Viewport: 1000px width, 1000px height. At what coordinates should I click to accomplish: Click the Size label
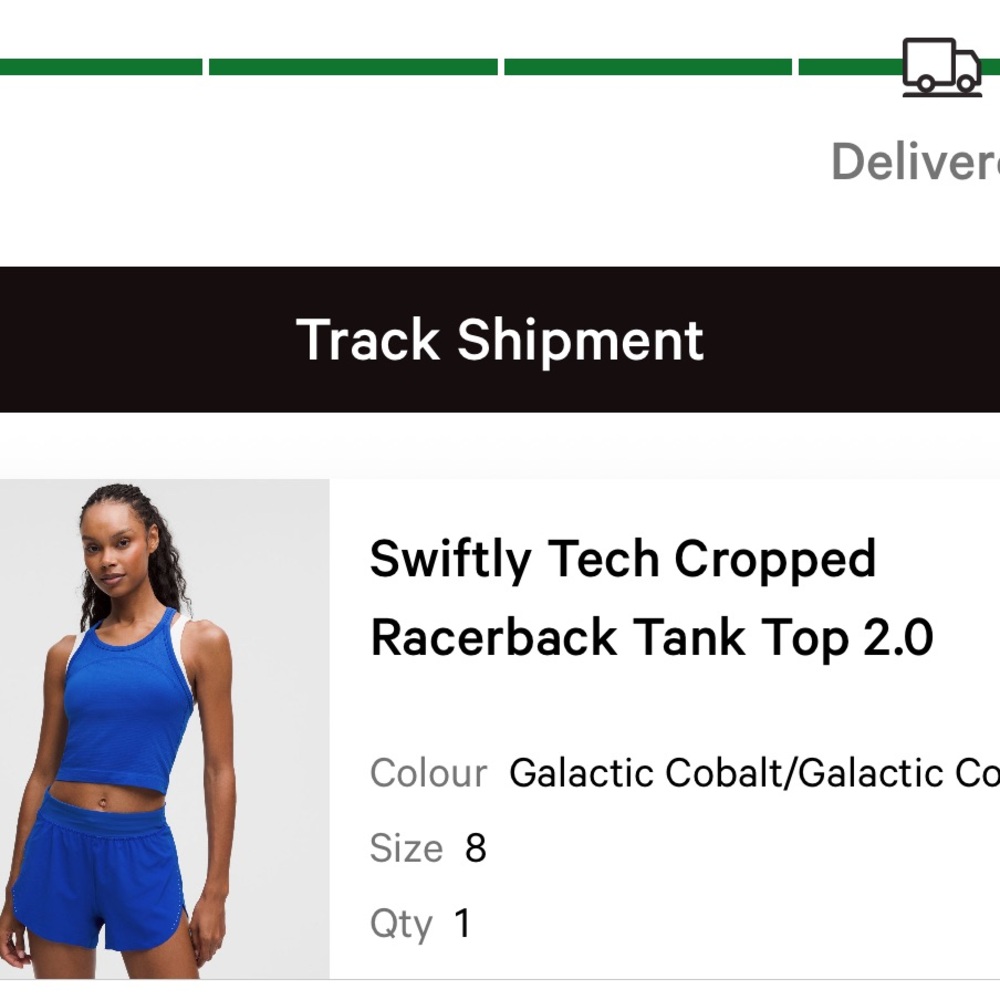406,848
